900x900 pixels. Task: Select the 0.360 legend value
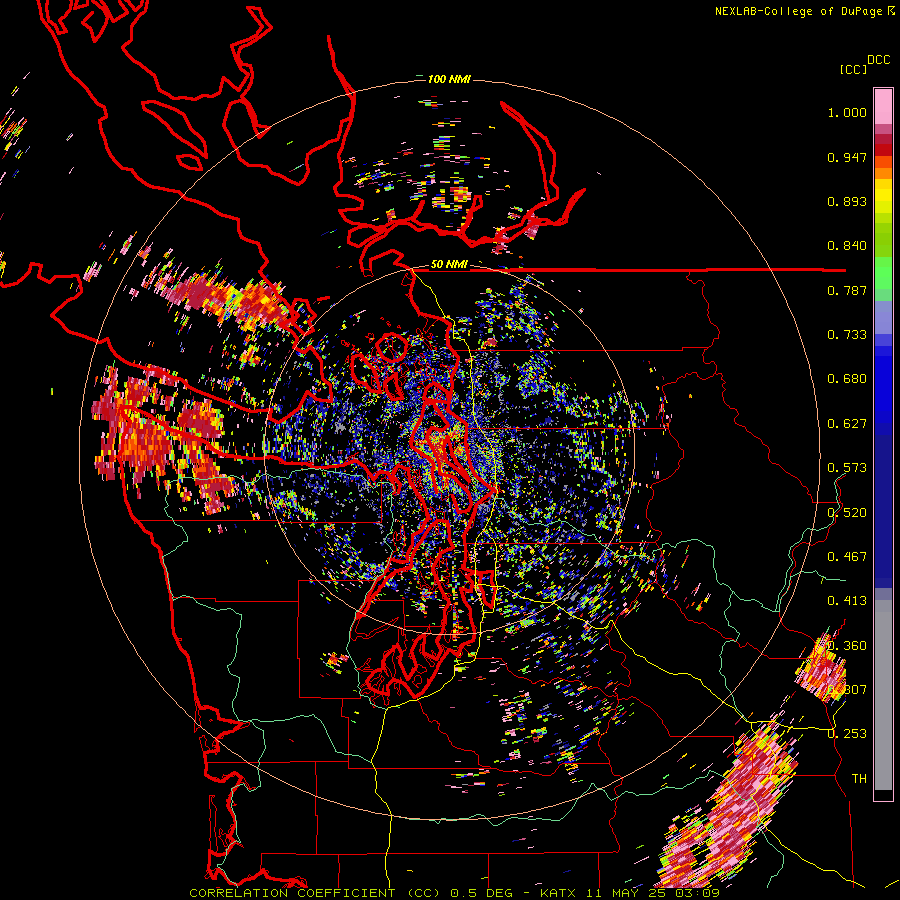847,646
